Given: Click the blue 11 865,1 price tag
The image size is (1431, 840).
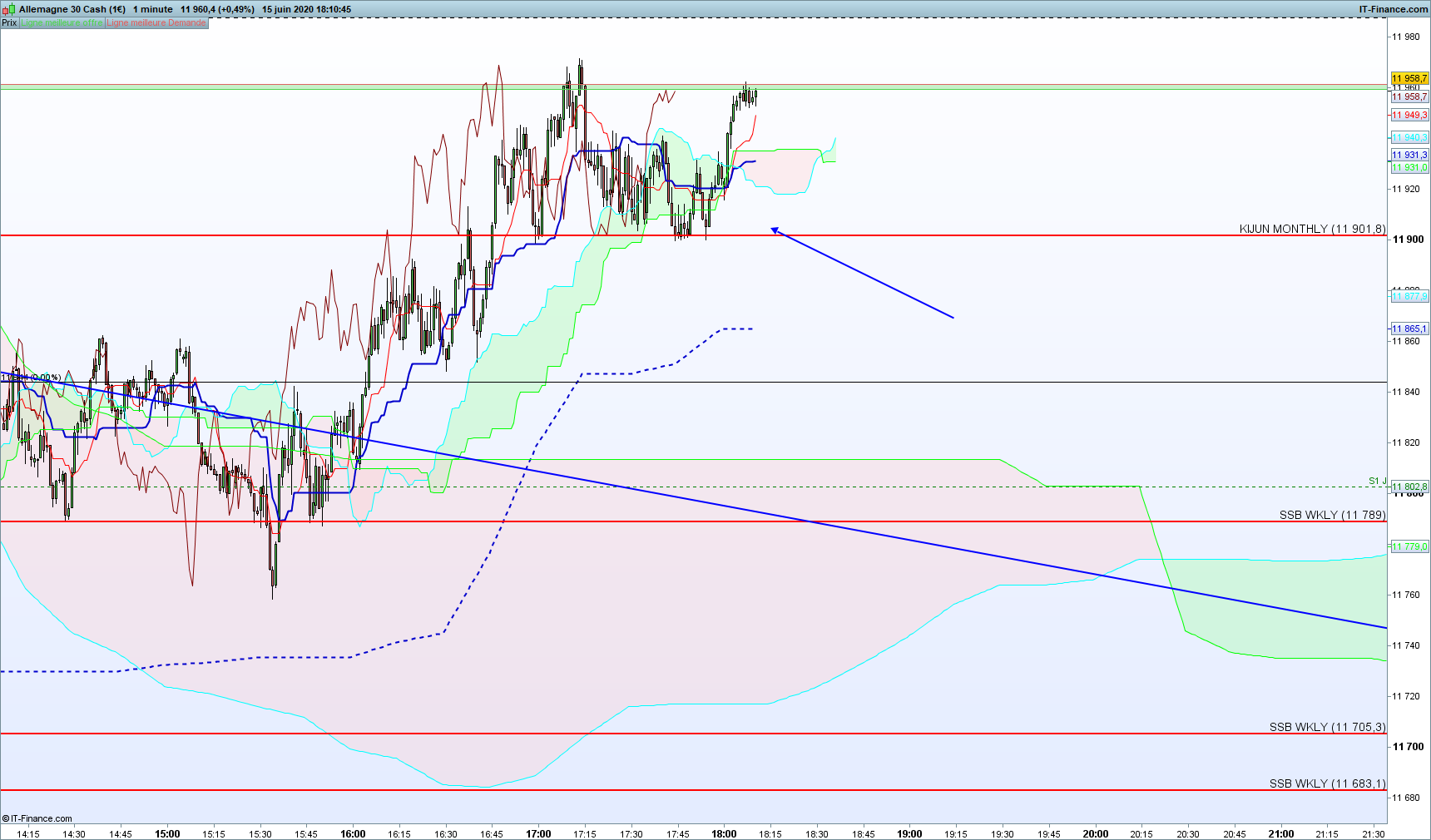Looking at the screenshot, I should click(x=1409, y=329).
